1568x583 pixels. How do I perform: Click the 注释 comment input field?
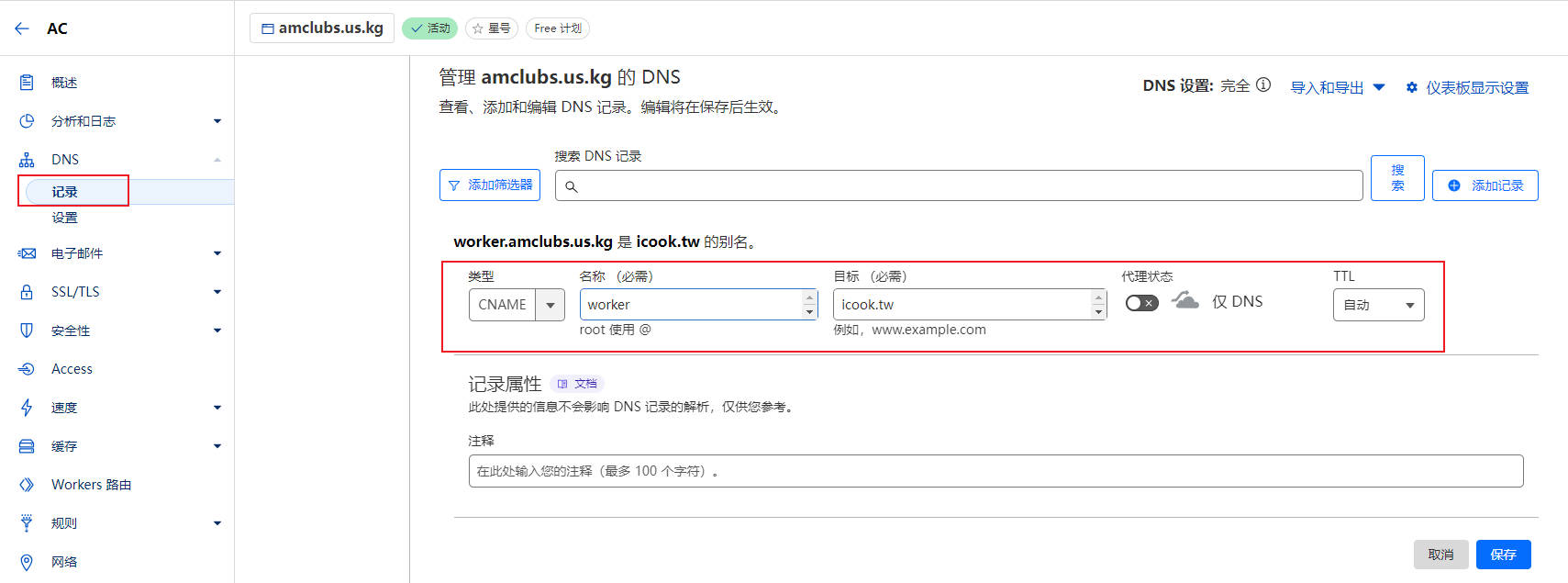click(995, 471)
